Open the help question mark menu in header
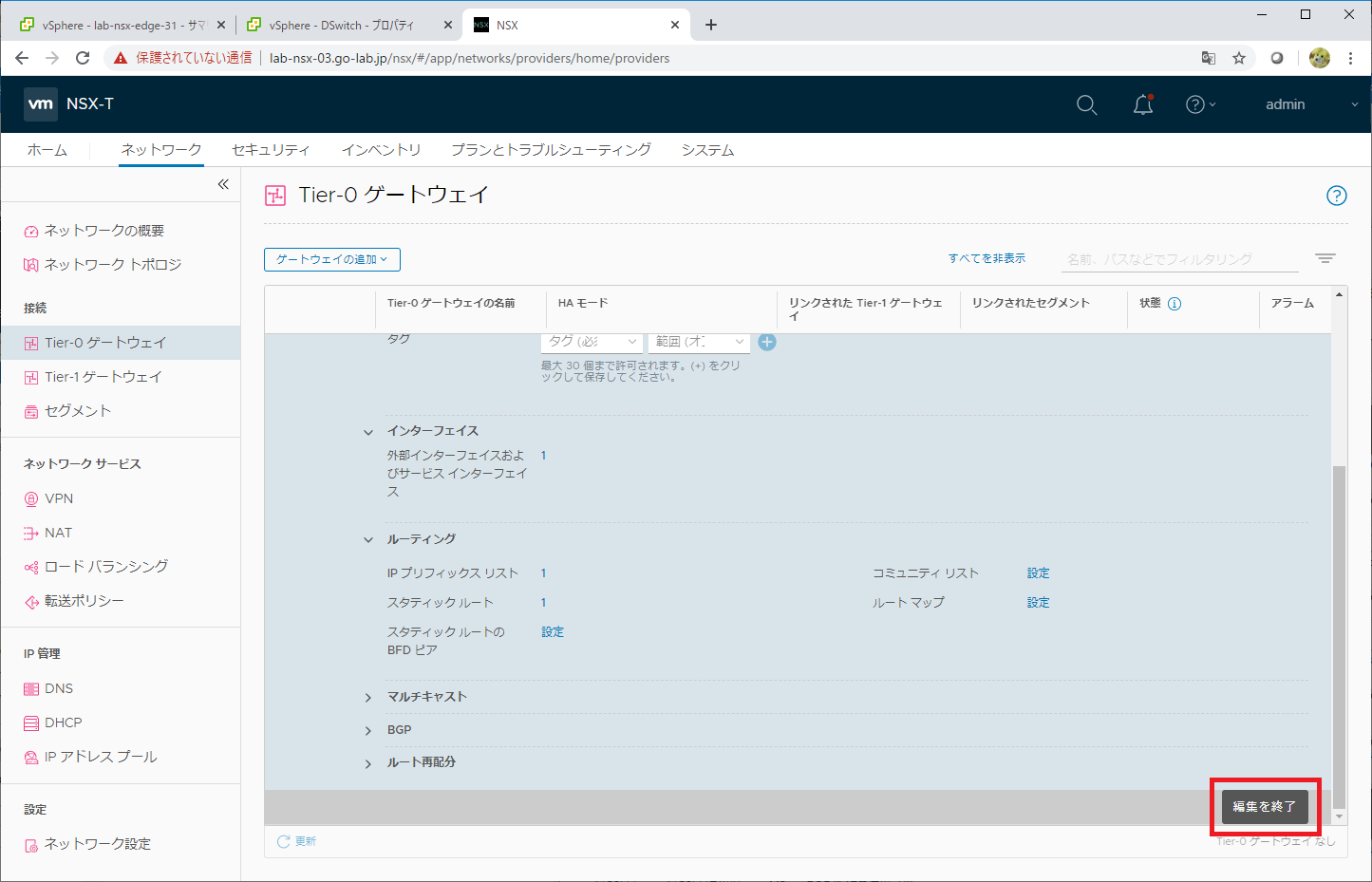 pyautogui.click(x=1200, y=104)
